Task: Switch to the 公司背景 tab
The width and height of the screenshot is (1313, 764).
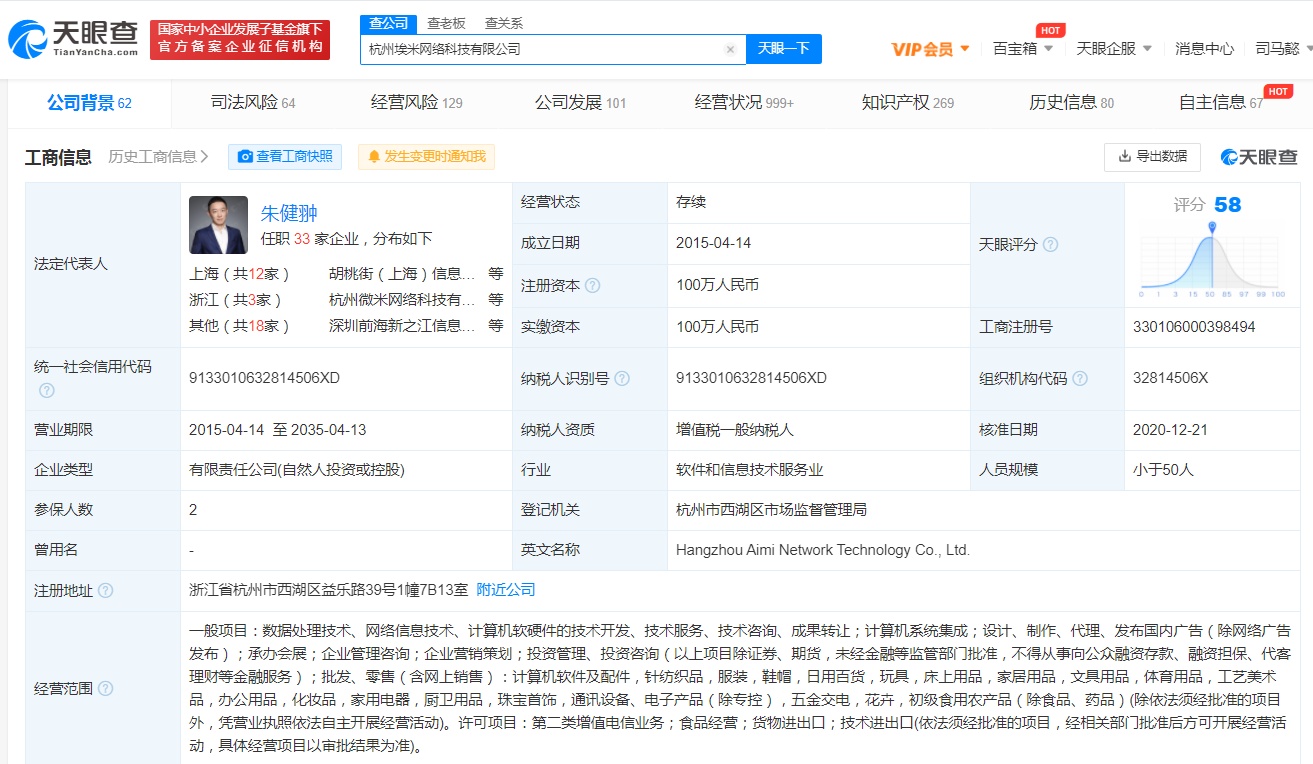Action: click(x=89, y=102)
